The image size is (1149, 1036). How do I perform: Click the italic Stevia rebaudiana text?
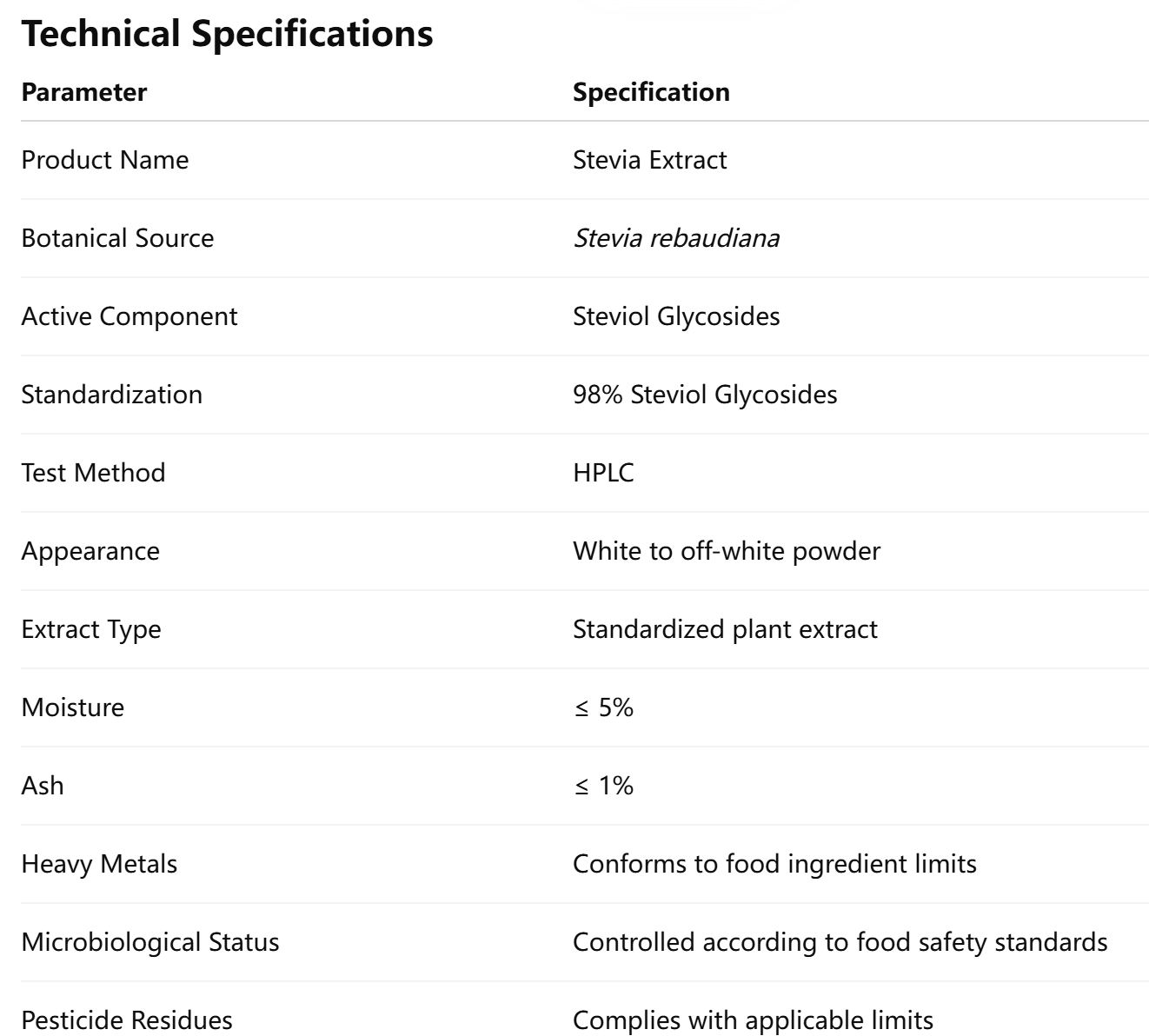675,238
